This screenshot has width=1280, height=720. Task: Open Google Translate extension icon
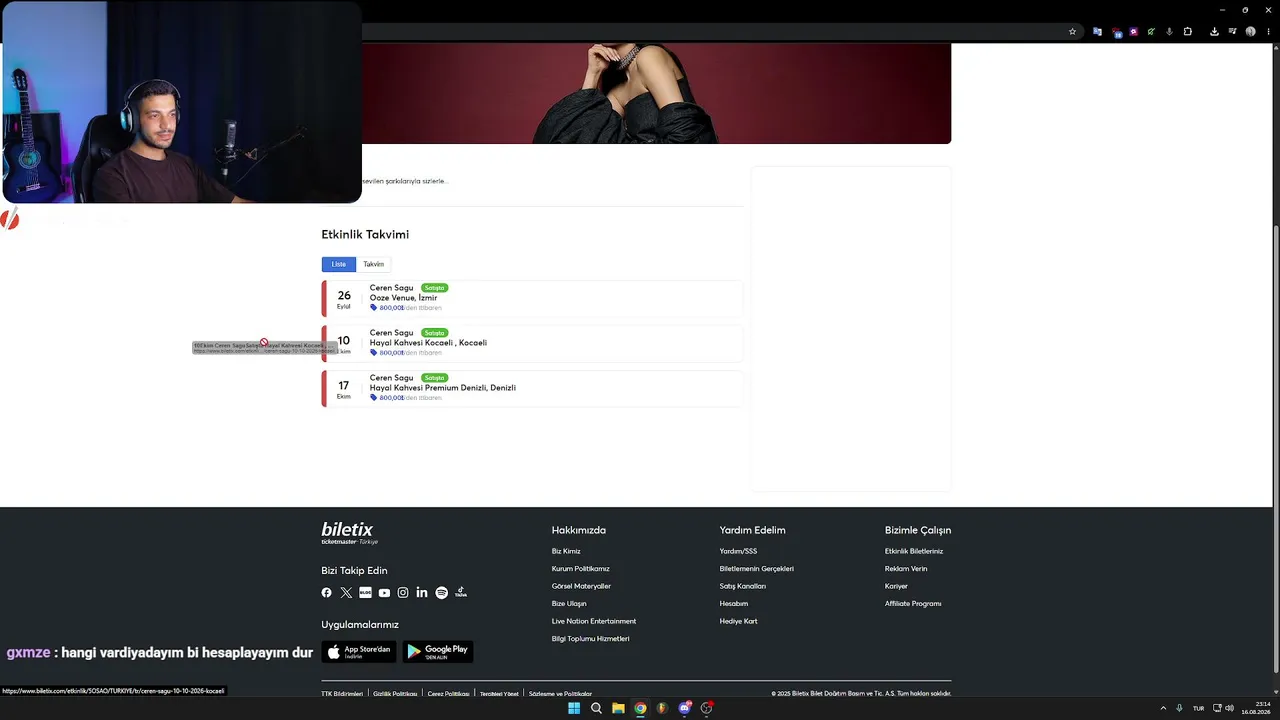(x=1097, y=32)
